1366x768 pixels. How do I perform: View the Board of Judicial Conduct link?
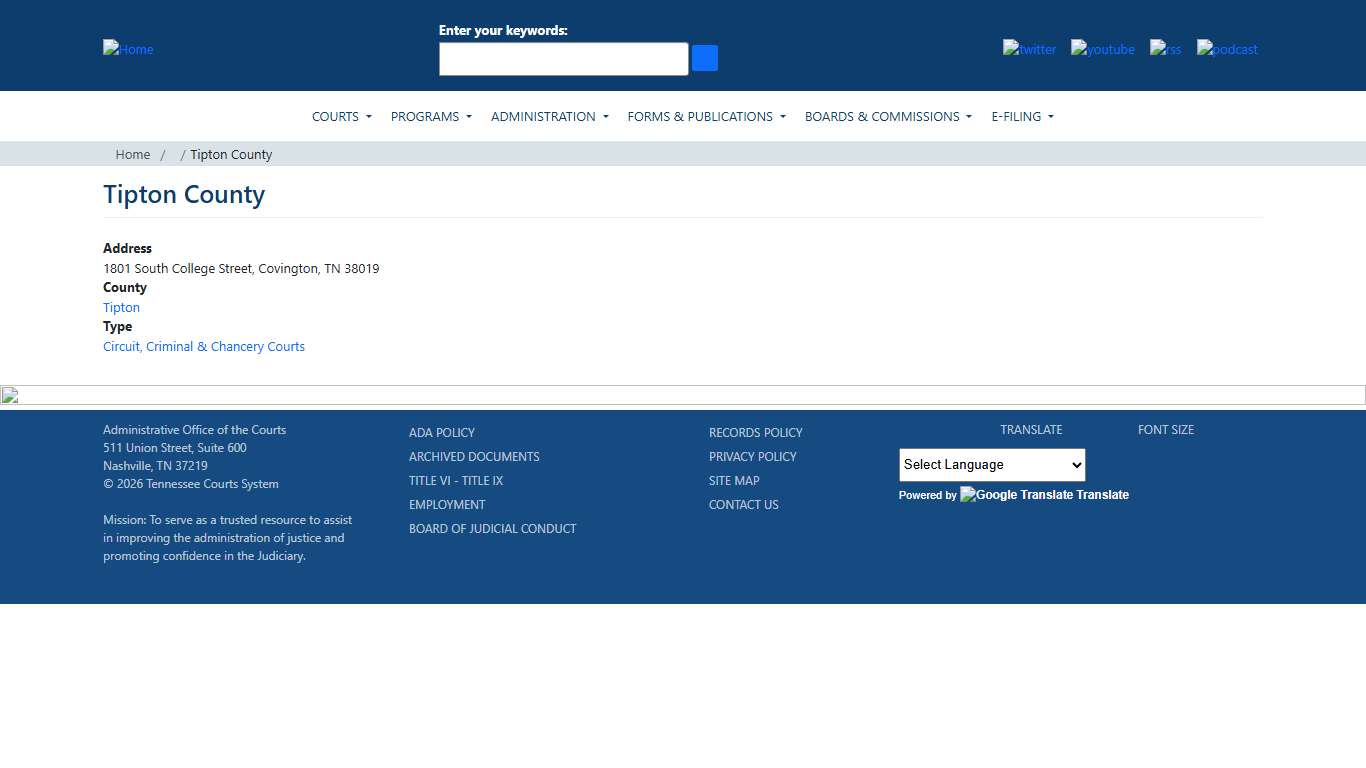[492, 529]
